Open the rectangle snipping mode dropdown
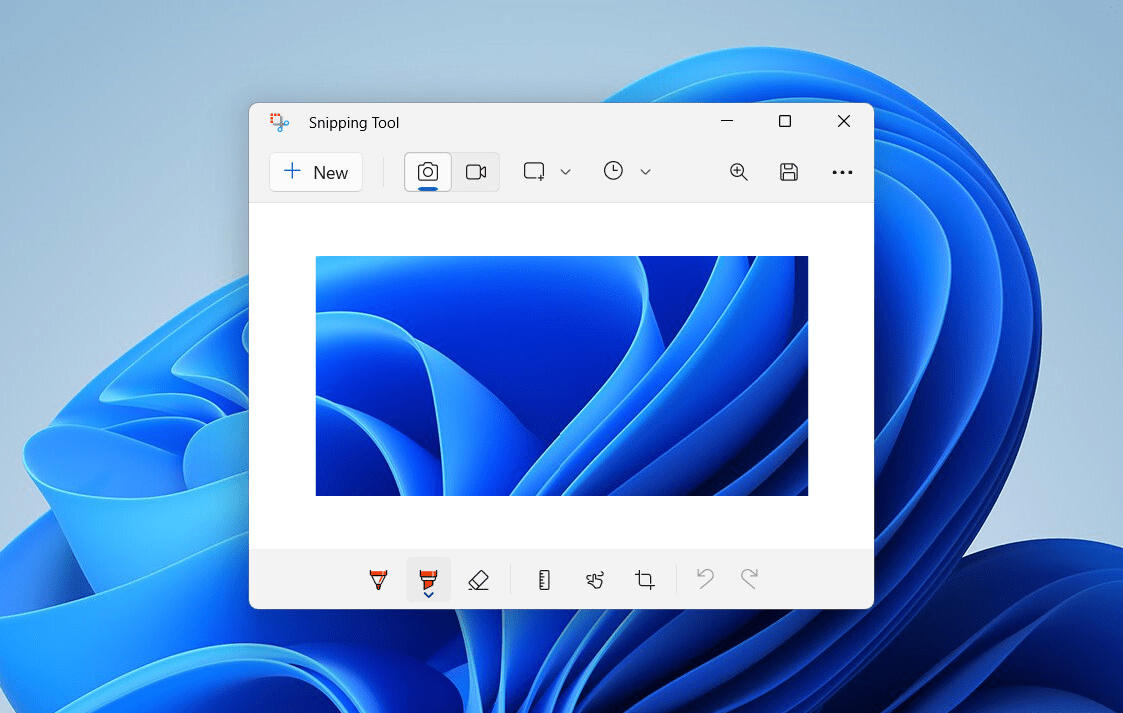The image size is (1123, 713). point(547,172)
